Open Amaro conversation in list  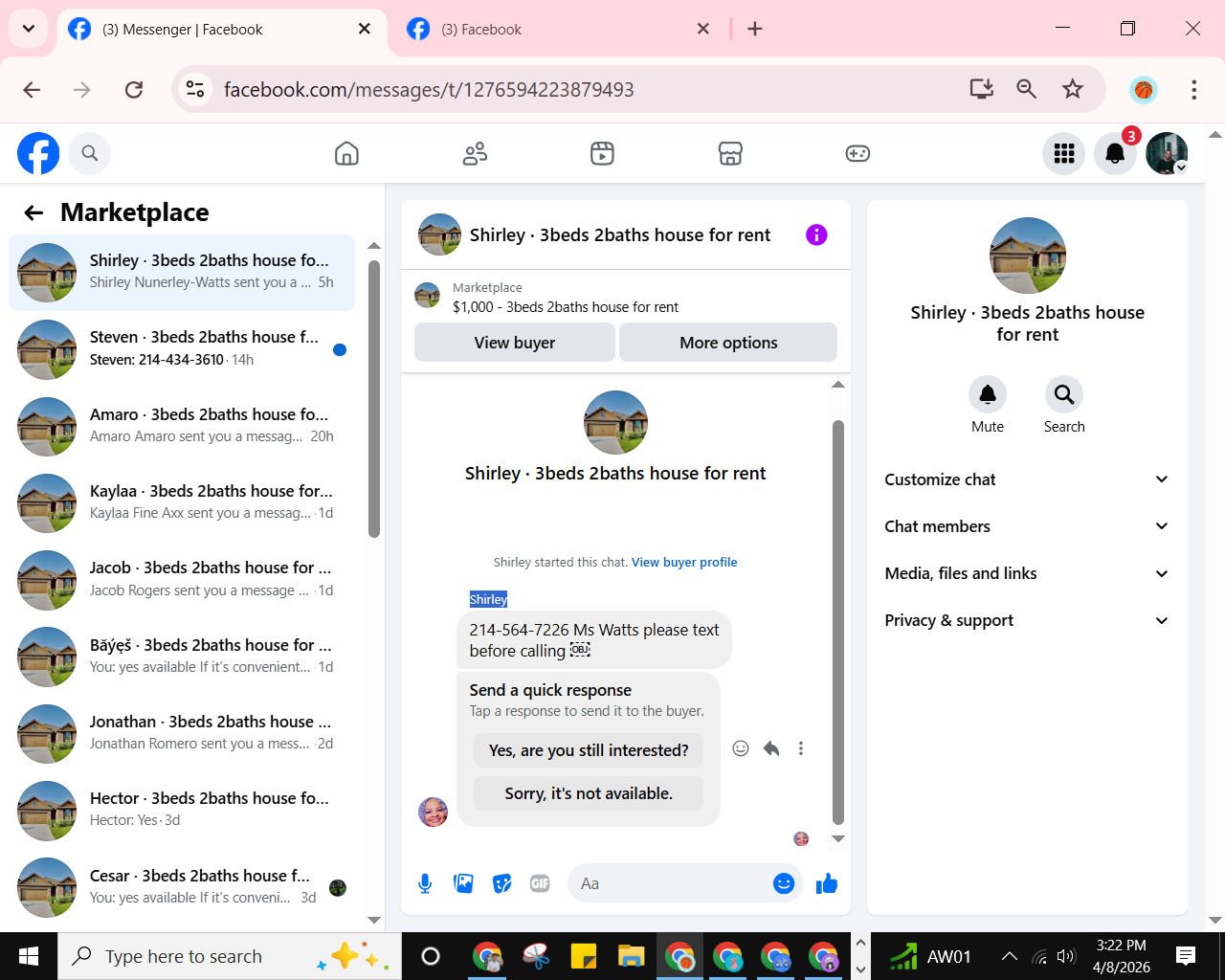tap(182, 426)
